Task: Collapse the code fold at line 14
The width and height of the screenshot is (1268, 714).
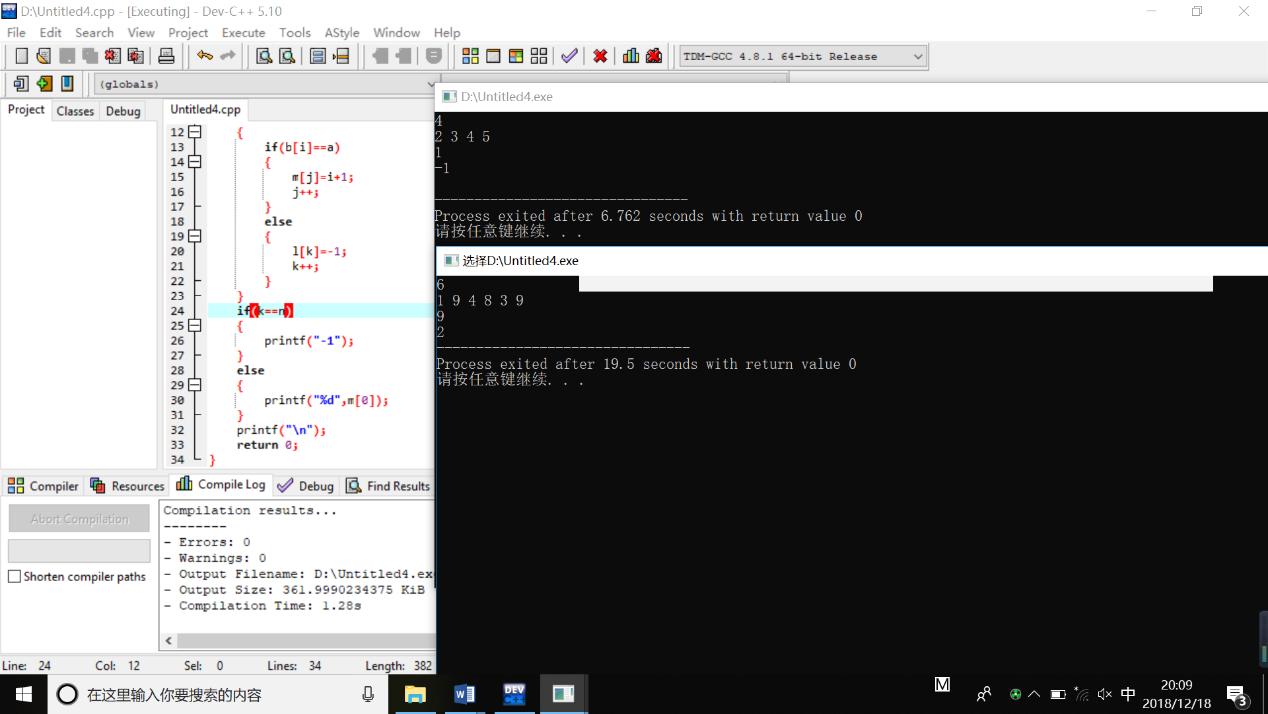Action: coord(195,162)
